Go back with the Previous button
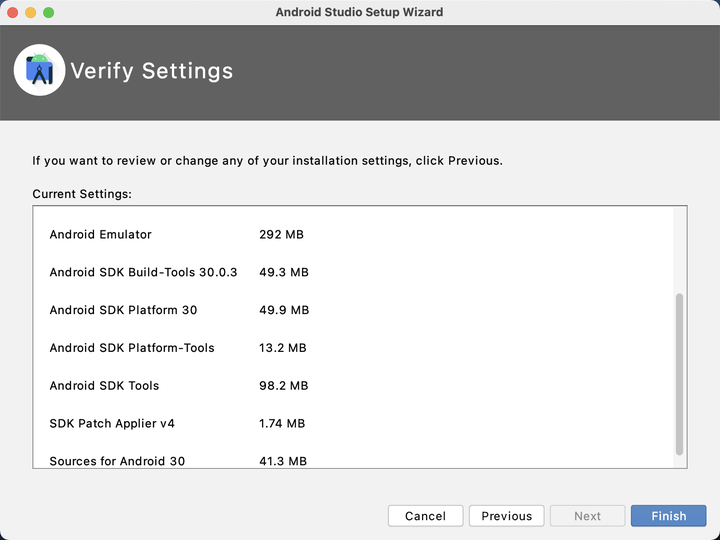 click(x=506, y=516)
